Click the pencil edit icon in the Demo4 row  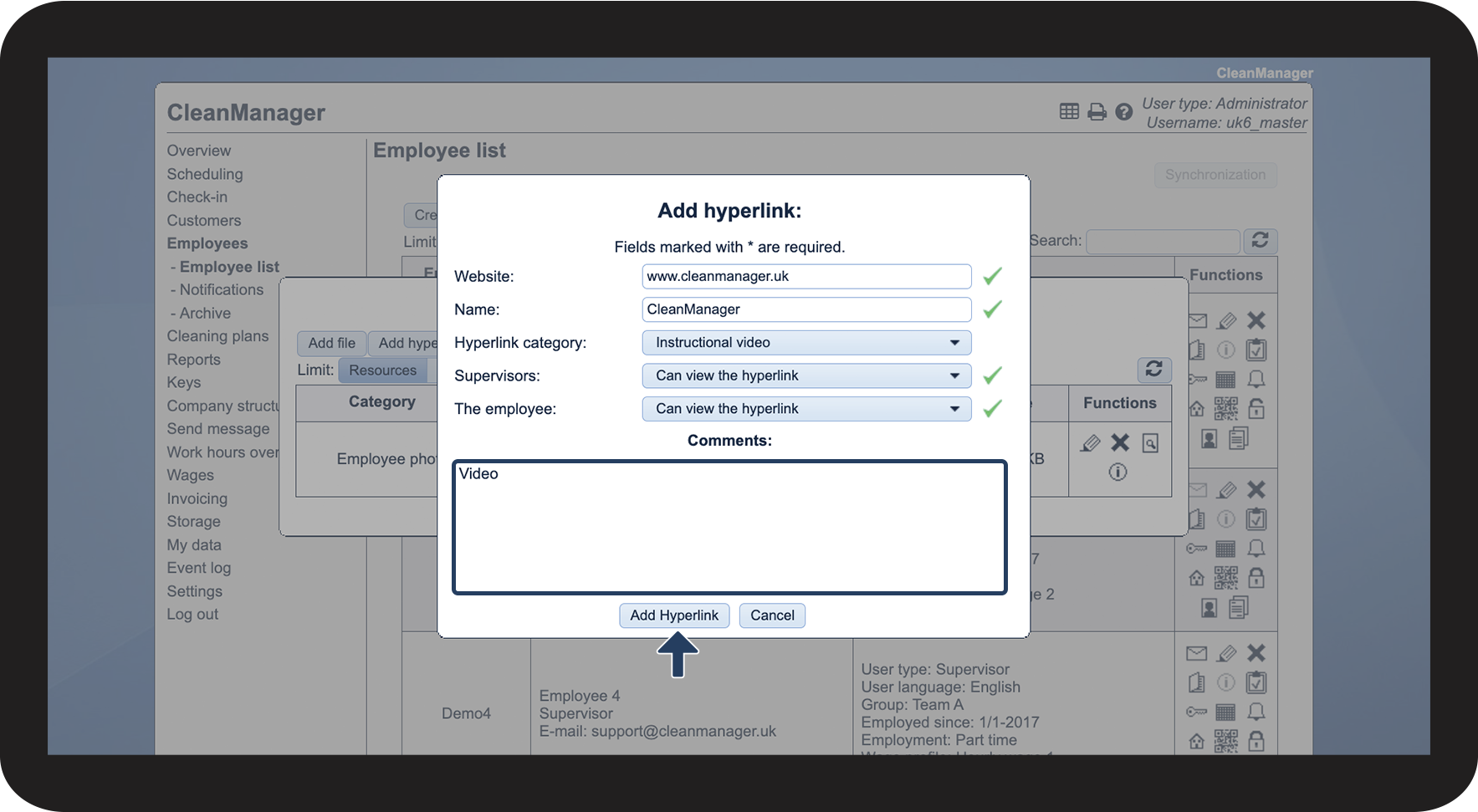click(x=1227, y=653)
